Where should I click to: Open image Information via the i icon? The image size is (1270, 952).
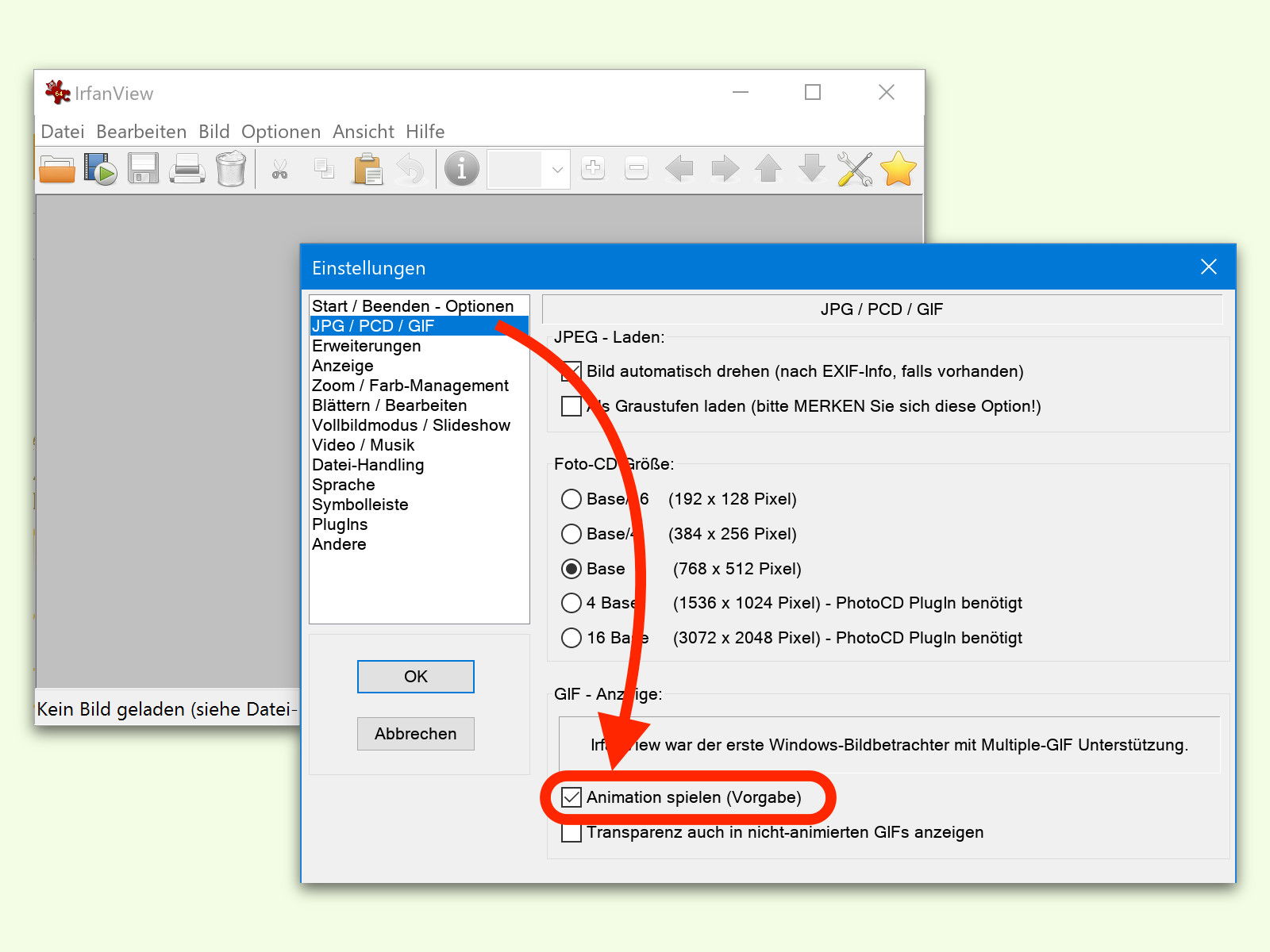tap(462, 169)
